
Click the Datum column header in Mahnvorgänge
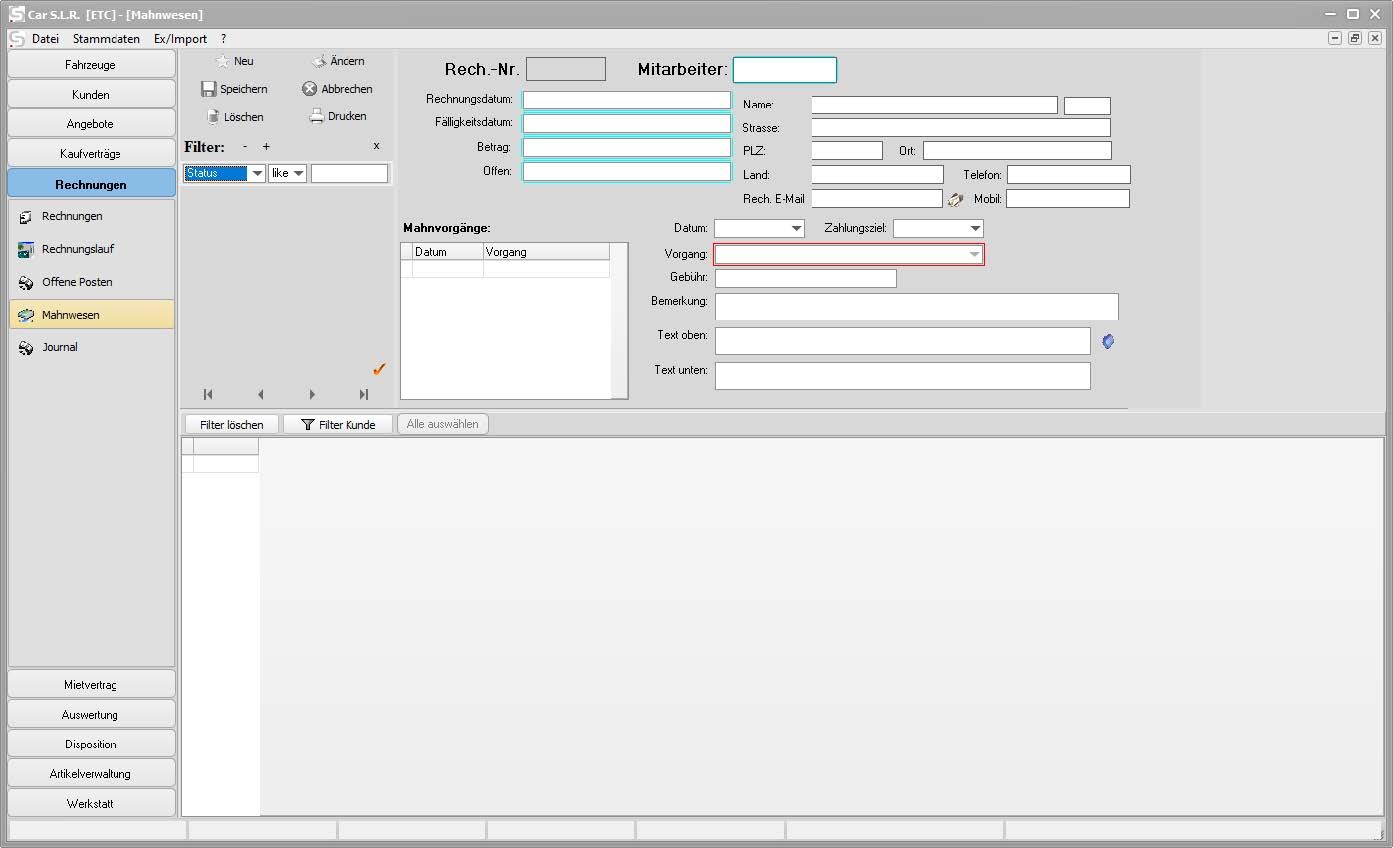pyautogui.click(x=448, y=252)
